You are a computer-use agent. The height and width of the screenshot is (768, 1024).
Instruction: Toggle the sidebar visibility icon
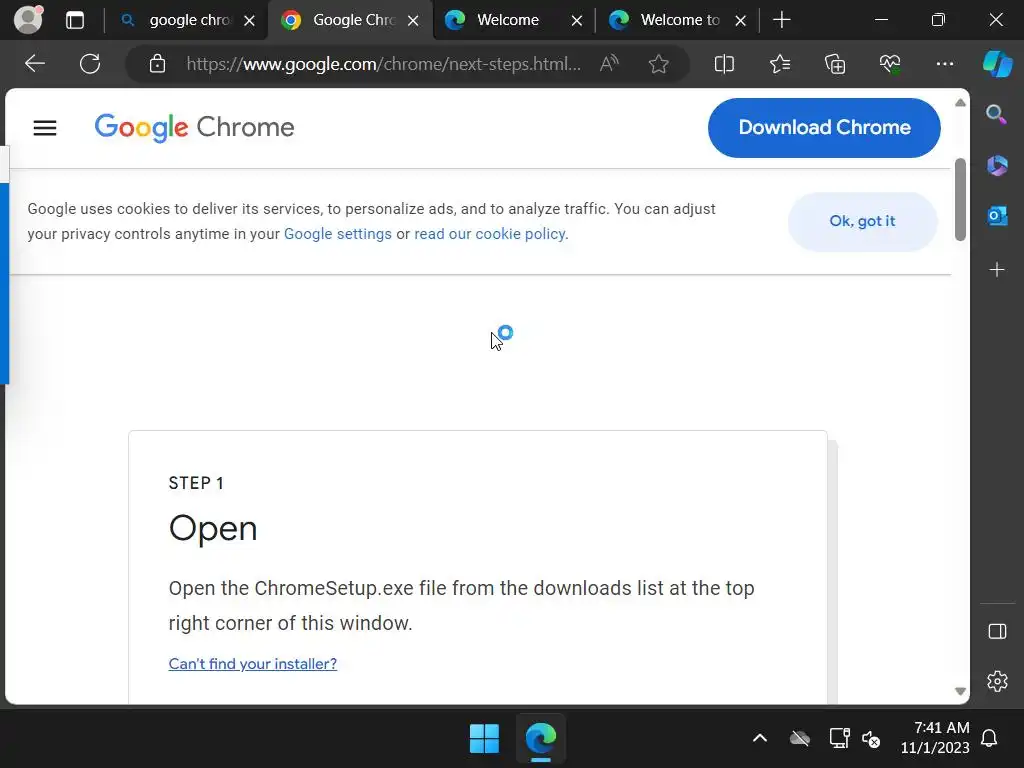(x=997, y=632)
